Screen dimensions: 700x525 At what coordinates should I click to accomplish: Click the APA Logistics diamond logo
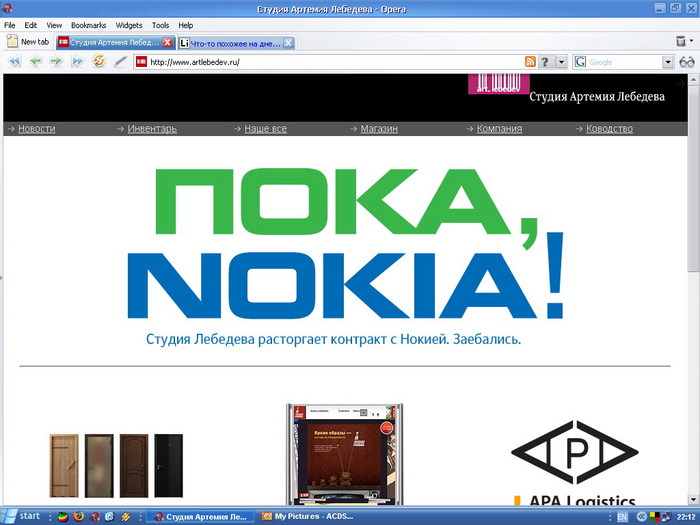click(x=575, y=452)
